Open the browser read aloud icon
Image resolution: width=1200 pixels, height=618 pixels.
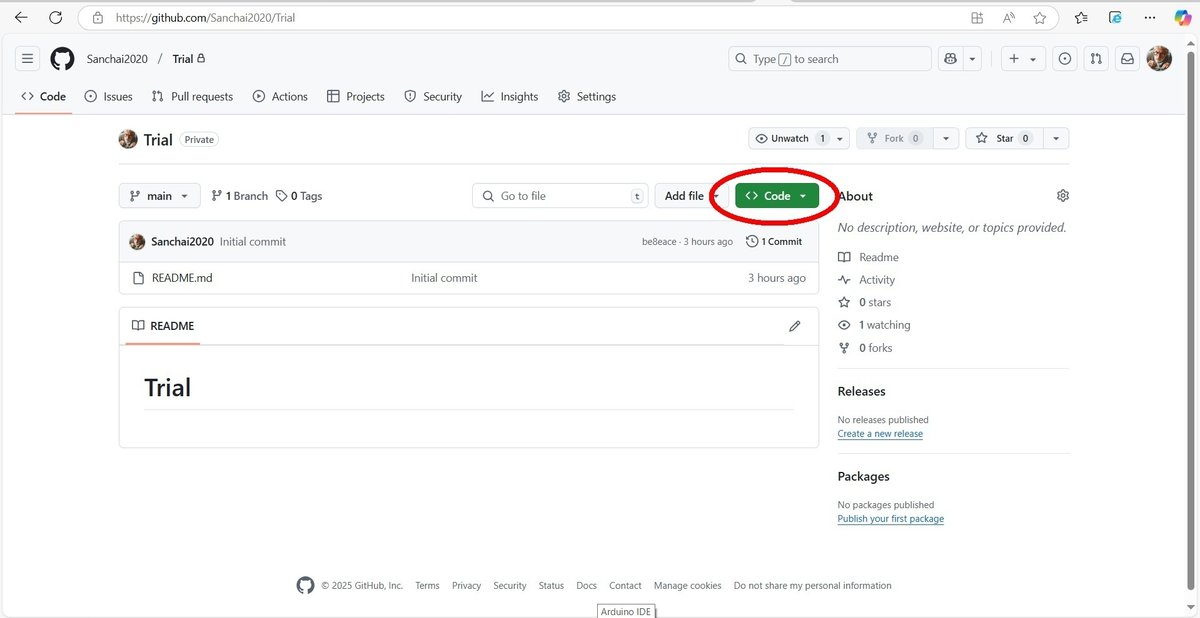pos(1009,17)
